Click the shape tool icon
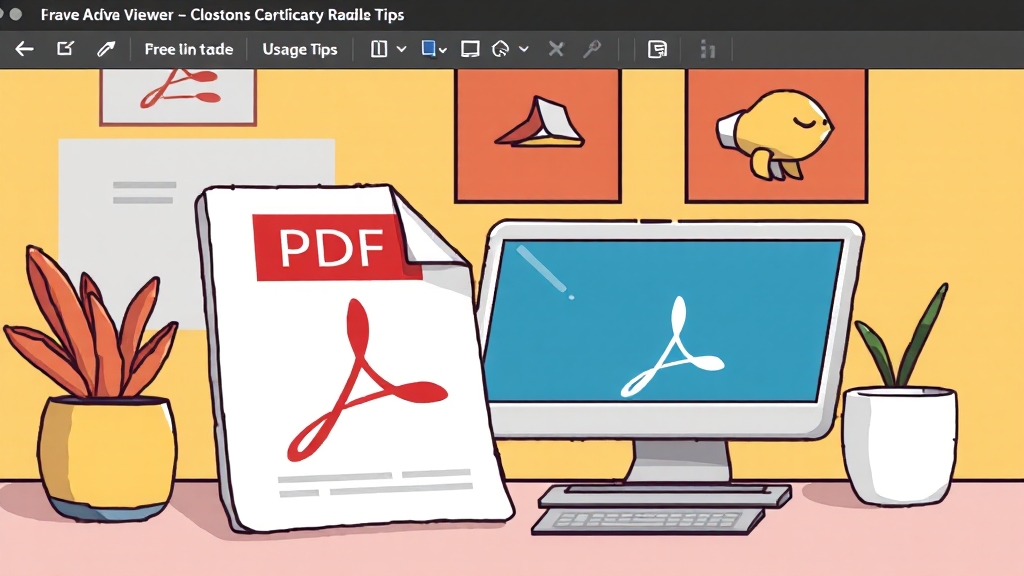This screenshot has height=576, width=1024. click(x=502, y=49)
